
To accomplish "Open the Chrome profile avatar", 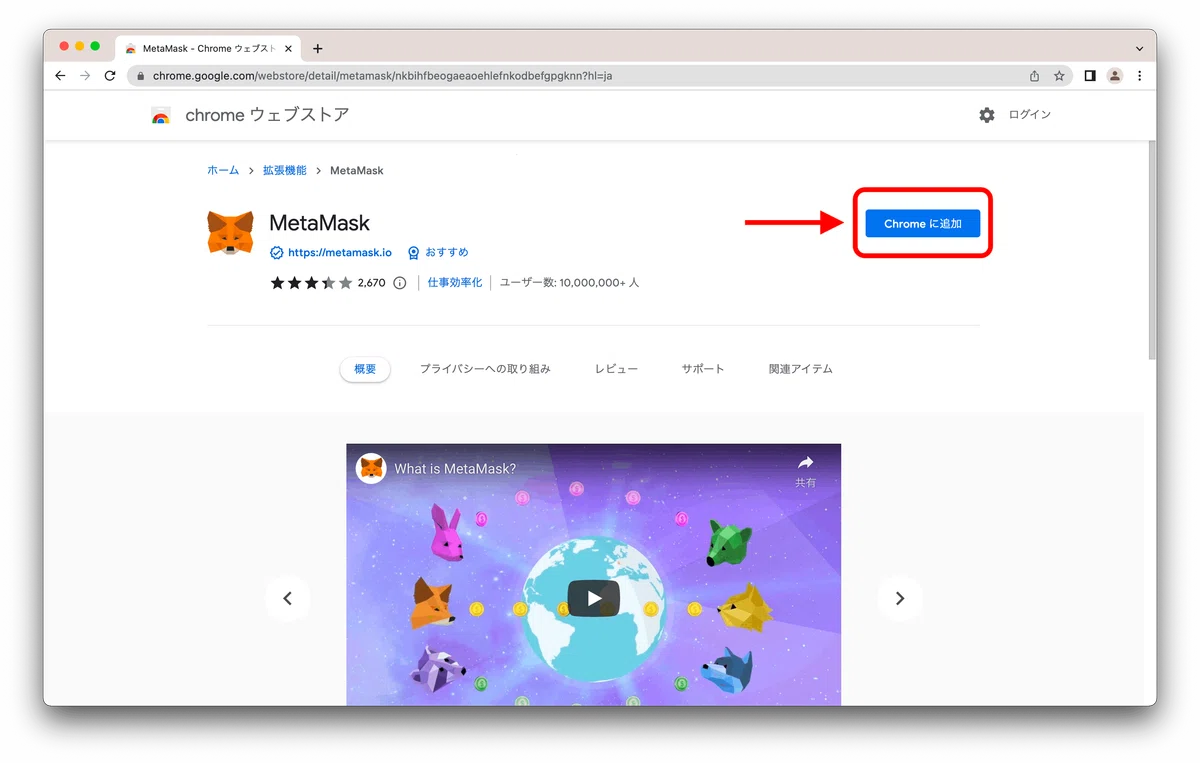I will click(1115, 76).
